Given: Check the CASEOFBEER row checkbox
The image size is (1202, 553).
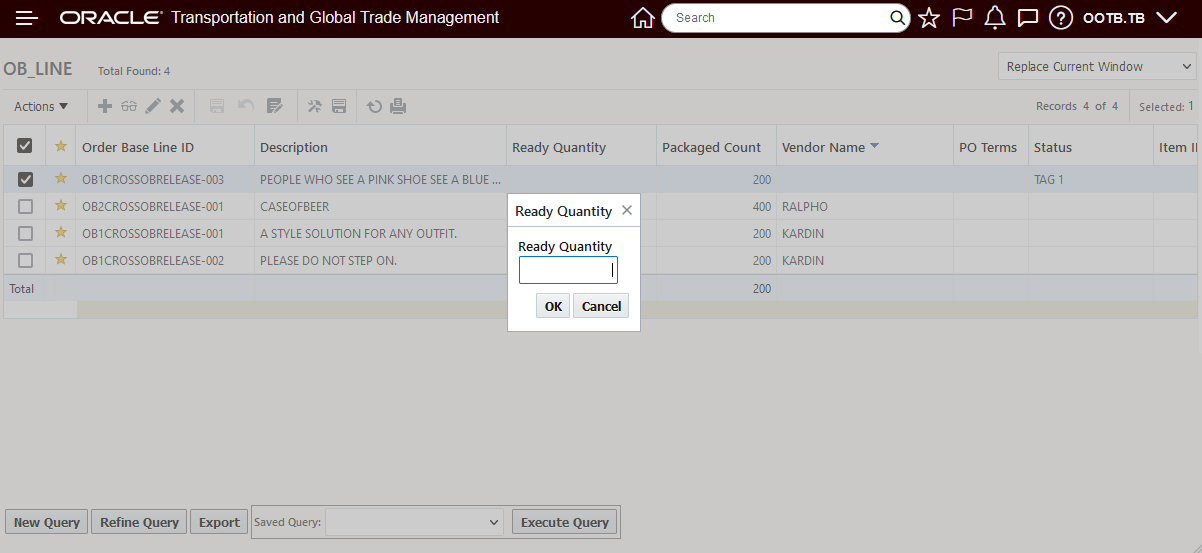Looking at the screenshot, I should (25, 206).
